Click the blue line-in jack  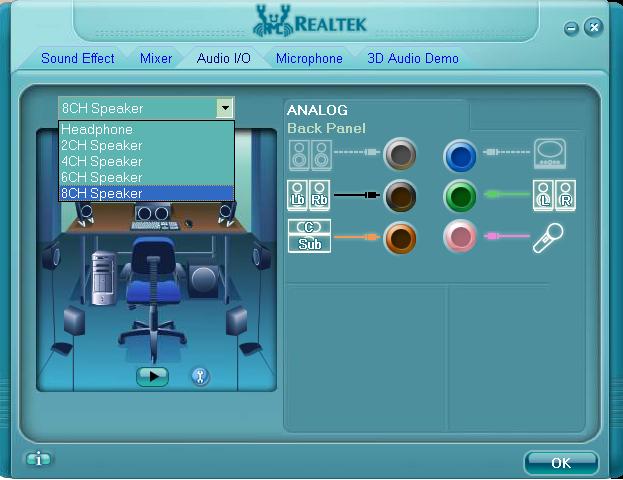(460, 154)
